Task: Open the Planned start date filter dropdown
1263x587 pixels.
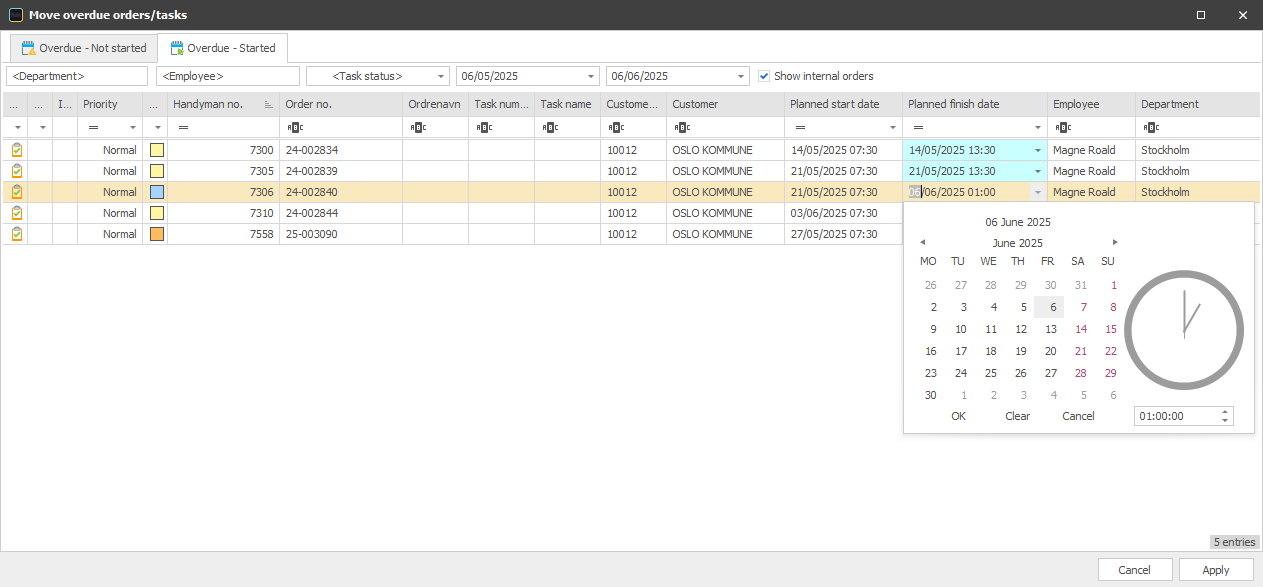Action: point(891,128)
